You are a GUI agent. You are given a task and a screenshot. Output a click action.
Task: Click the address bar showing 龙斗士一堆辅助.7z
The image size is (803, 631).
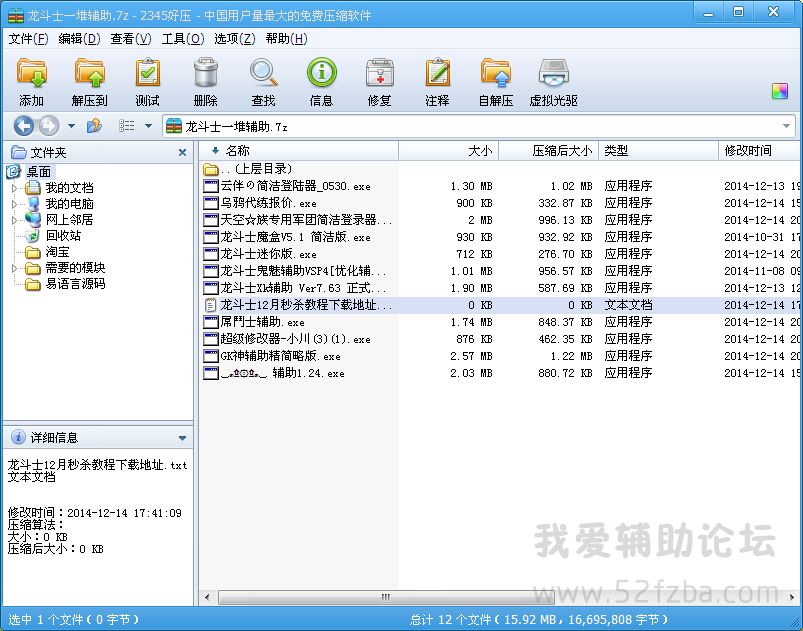pos(479,127)
